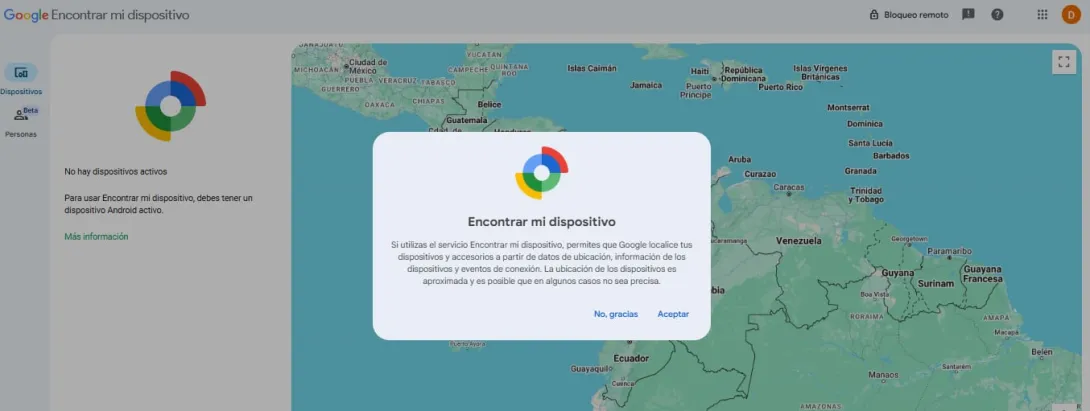Open the Más información link
Viewport: 1090px width, 411px height.
pyautogui.click(x=96, y=236)
